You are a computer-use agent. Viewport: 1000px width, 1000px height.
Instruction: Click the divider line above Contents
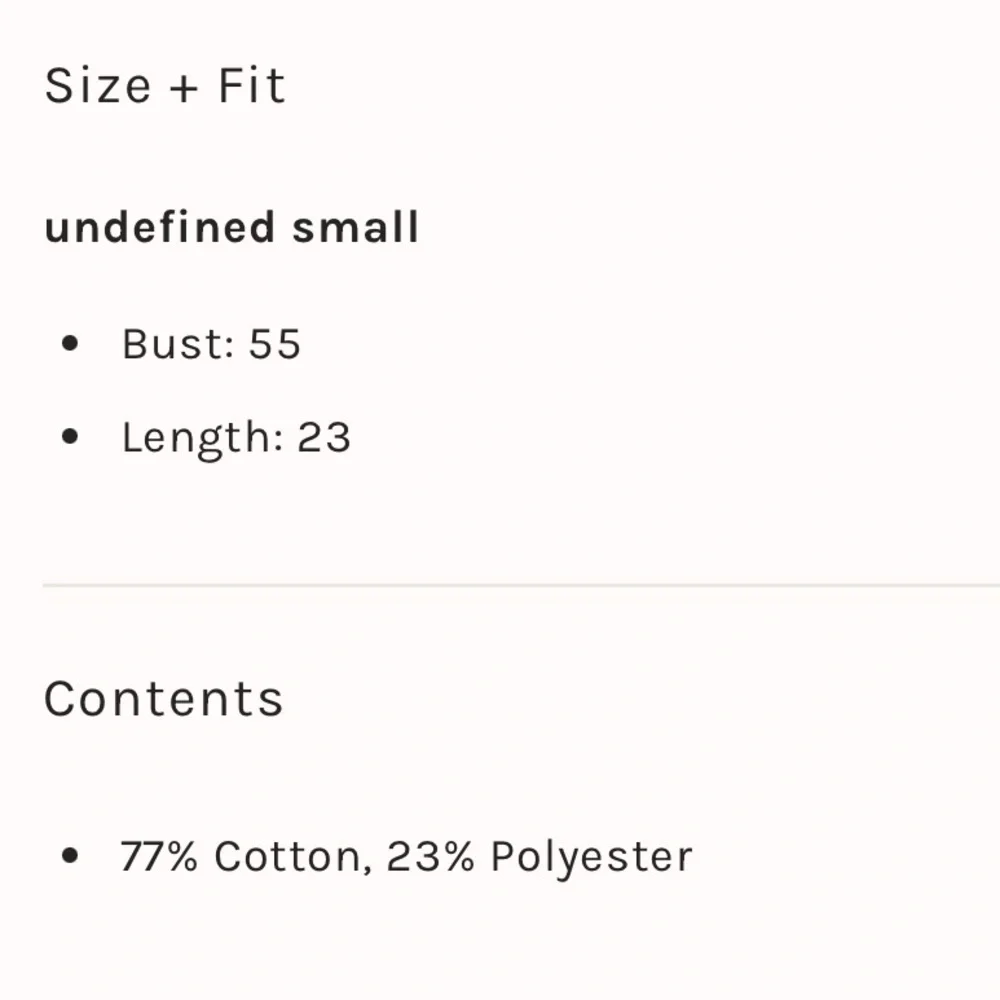click(521, 584)
